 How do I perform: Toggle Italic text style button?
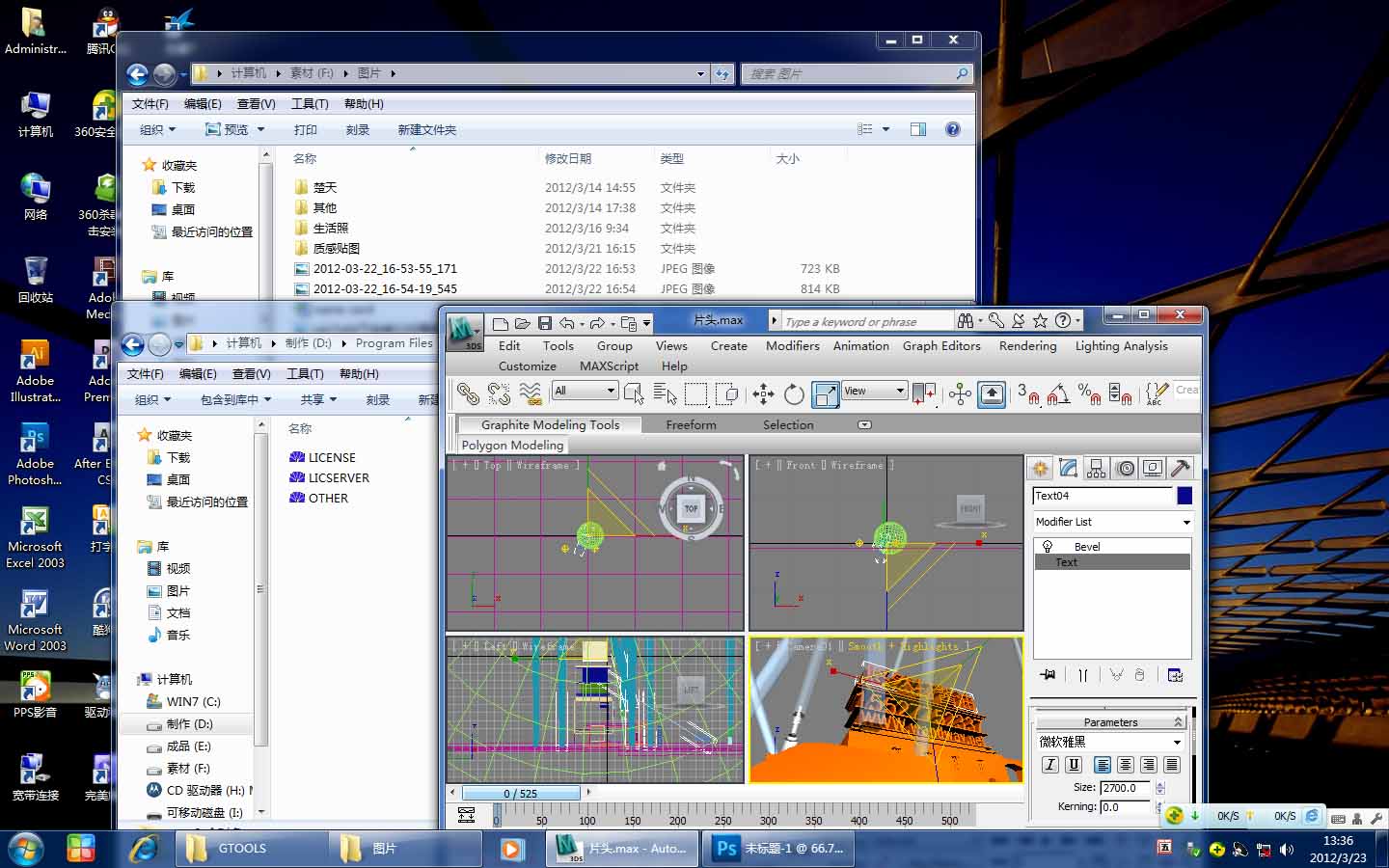coord(1050,765)
